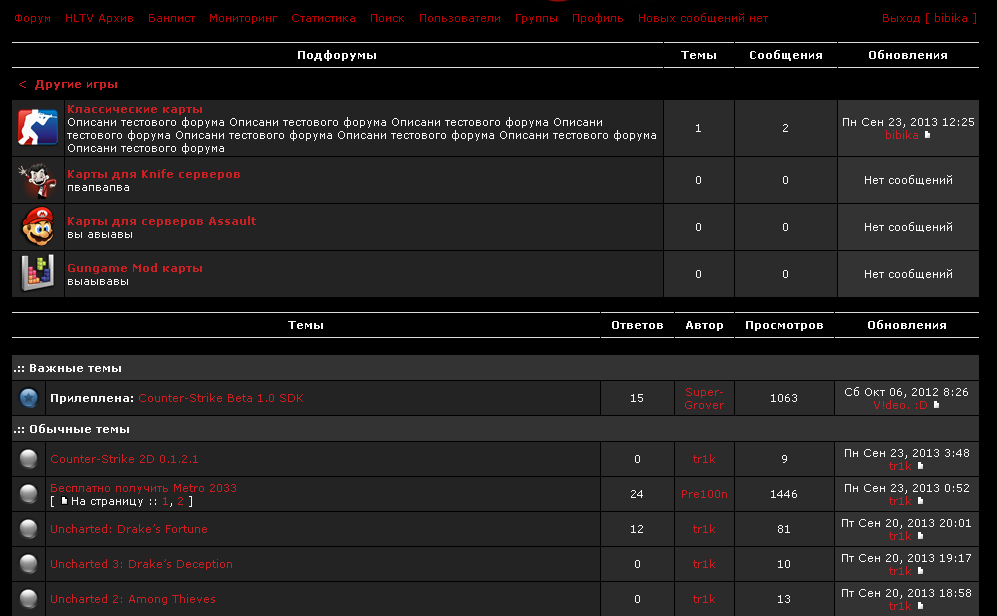Click last-post icon next to Video. :D

pos(936,405)
